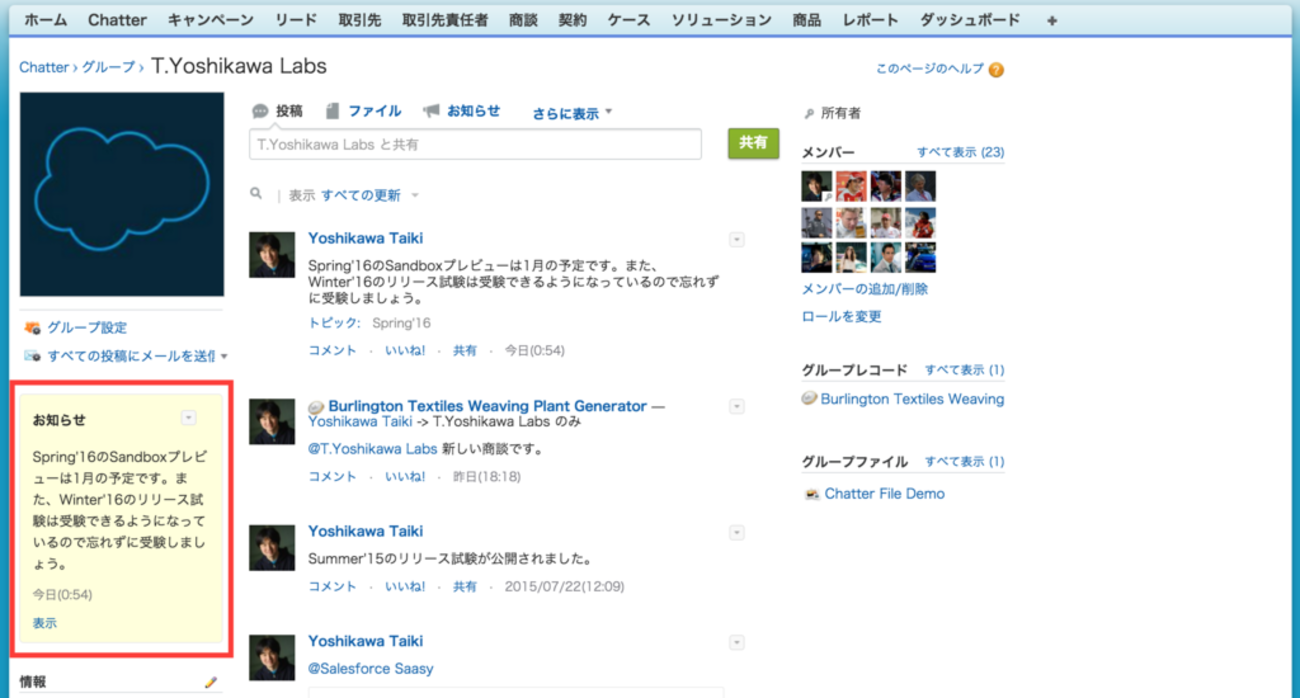The image size is (1300, 698).
Task: Open the キャンペーン menu tab
Action: [210, 20]
